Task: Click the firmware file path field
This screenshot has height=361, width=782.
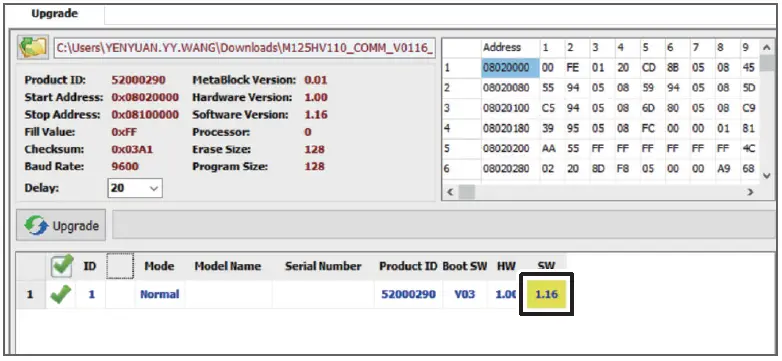Action: [x=244, y=48]
